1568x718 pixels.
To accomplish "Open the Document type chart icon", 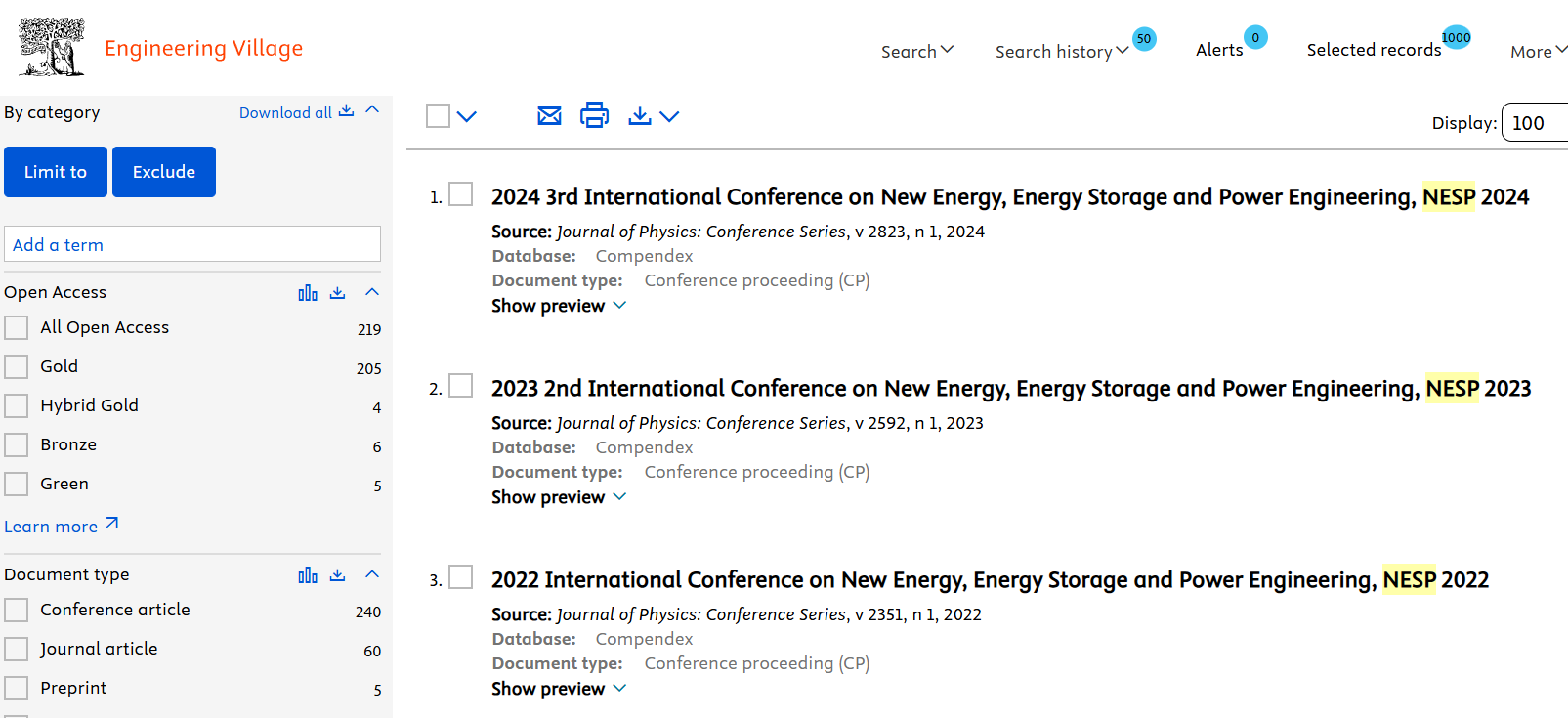I will click(308, 575).
